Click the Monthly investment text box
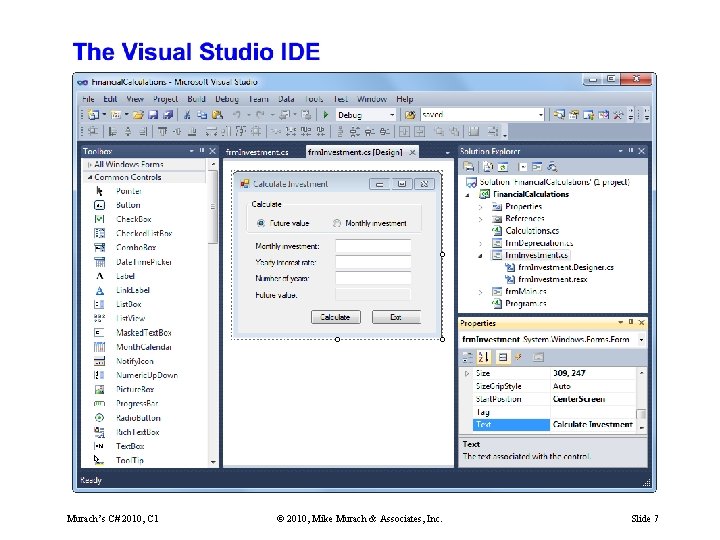720x540 pixels. pos(373,247)
